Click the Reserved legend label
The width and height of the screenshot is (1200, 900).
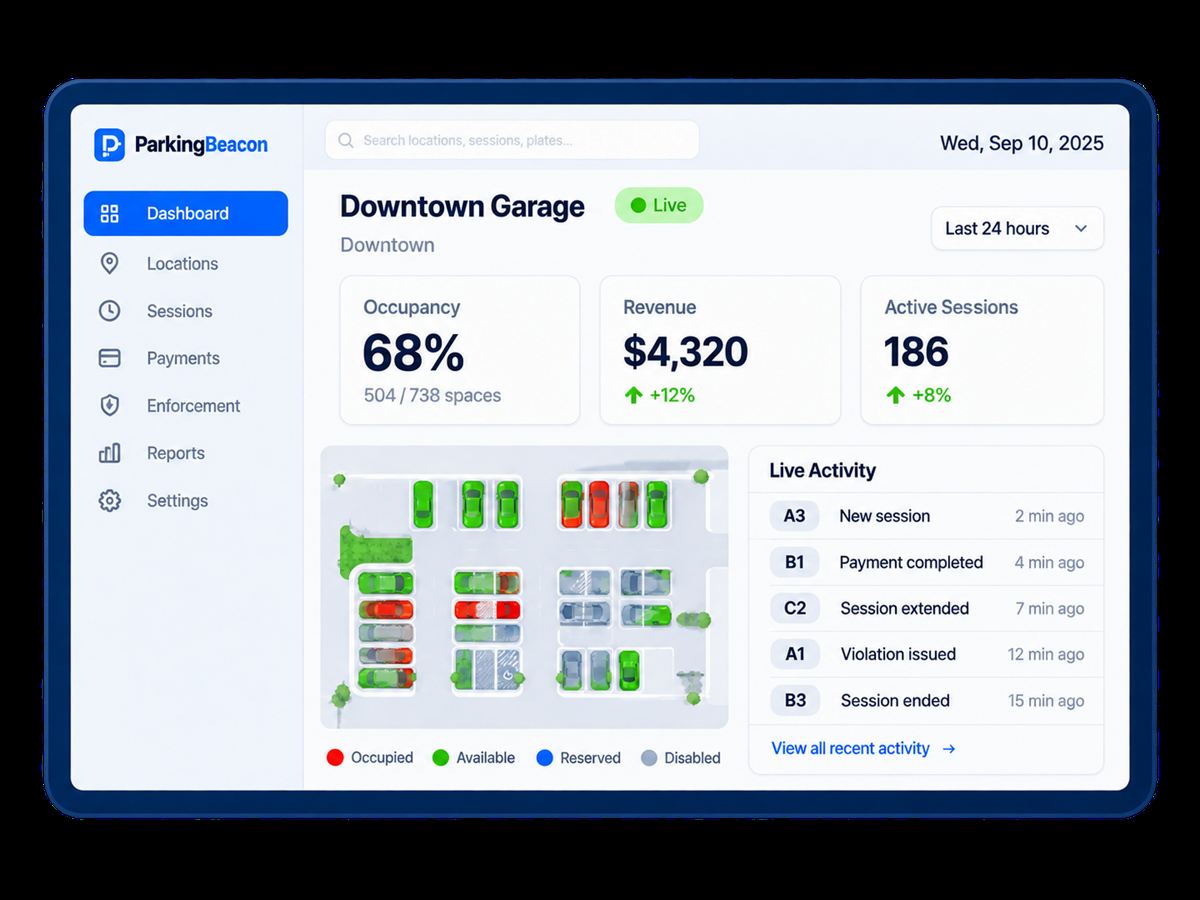pos(590,758)
